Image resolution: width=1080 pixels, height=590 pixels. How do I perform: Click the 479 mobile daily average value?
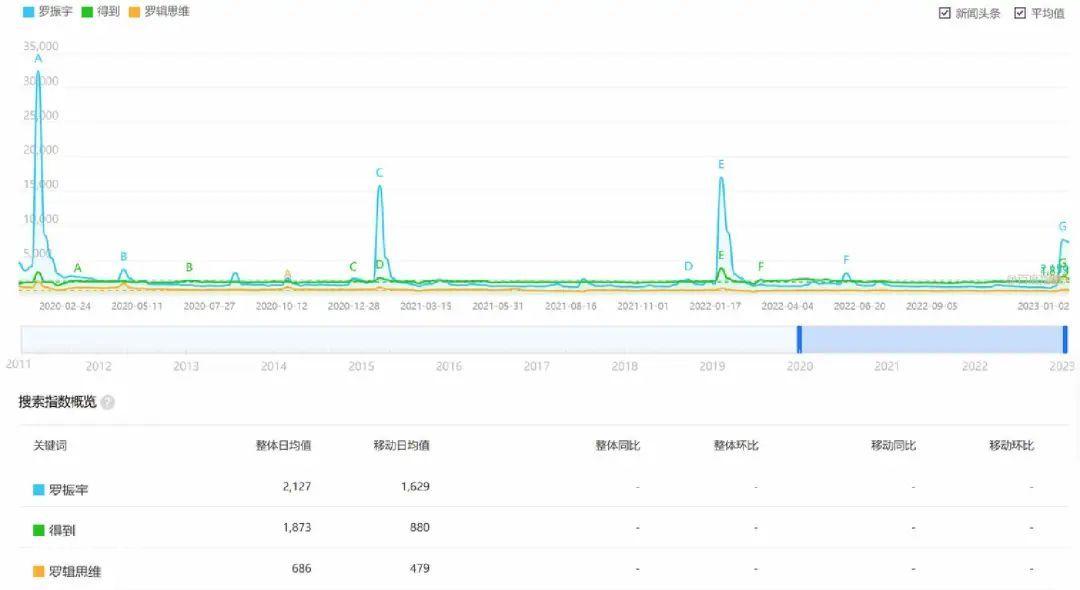click(419, 569)
